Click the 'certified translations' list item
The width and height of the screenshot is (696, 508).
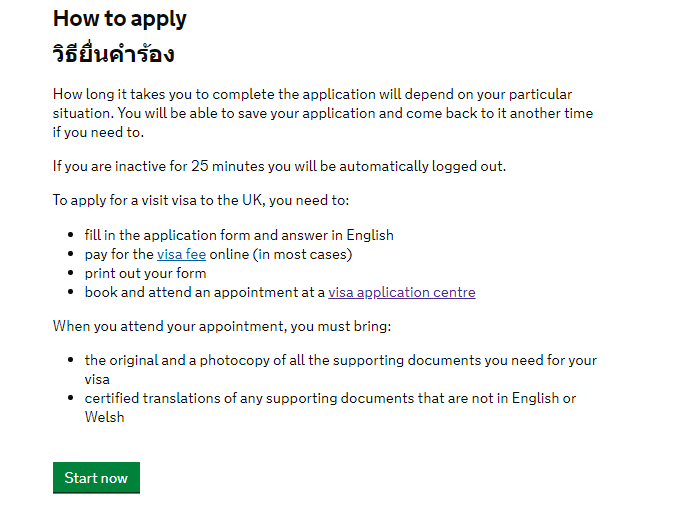[330, 398]
